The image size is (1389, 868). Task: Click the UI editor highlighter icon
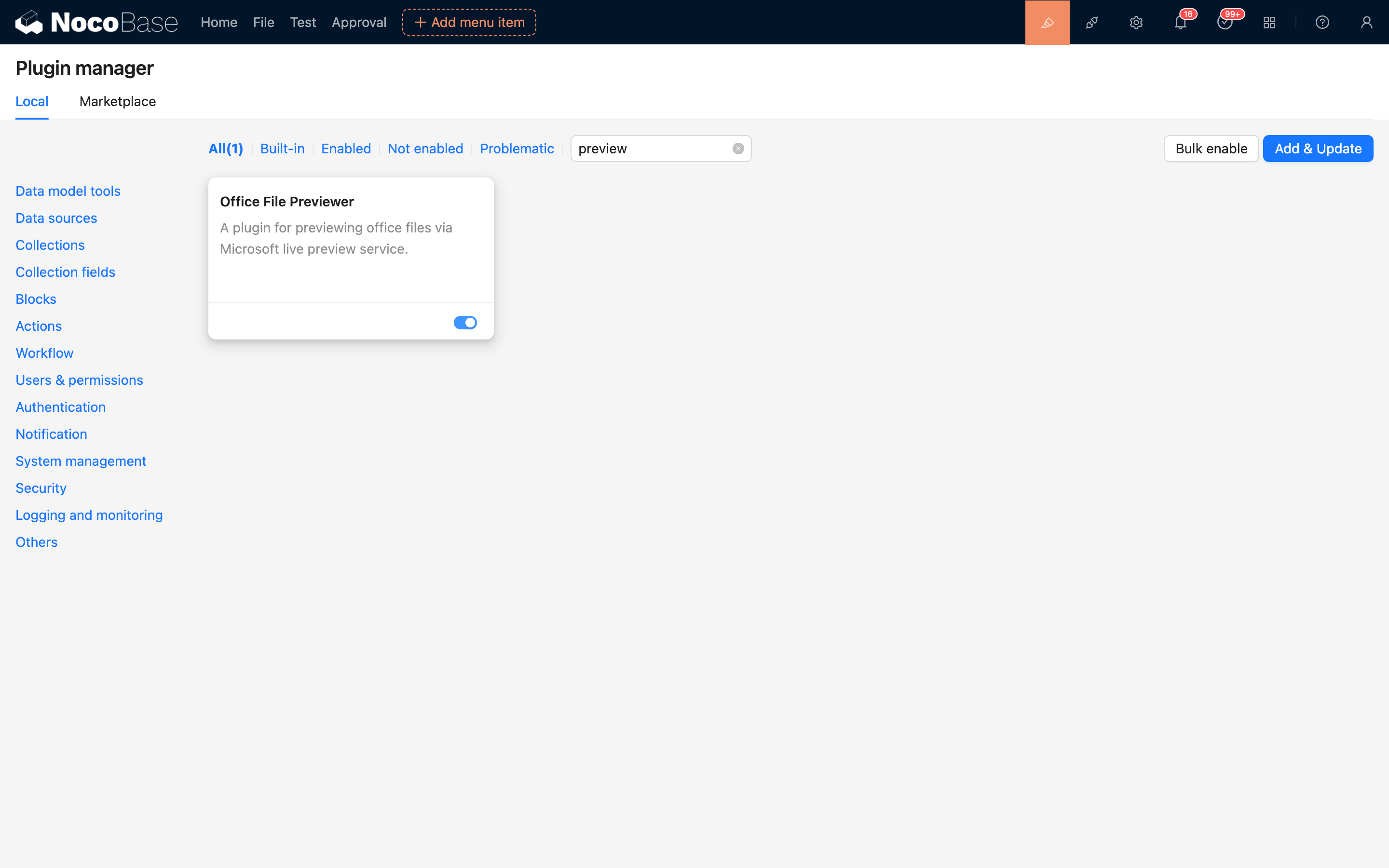pos(1047,22)
